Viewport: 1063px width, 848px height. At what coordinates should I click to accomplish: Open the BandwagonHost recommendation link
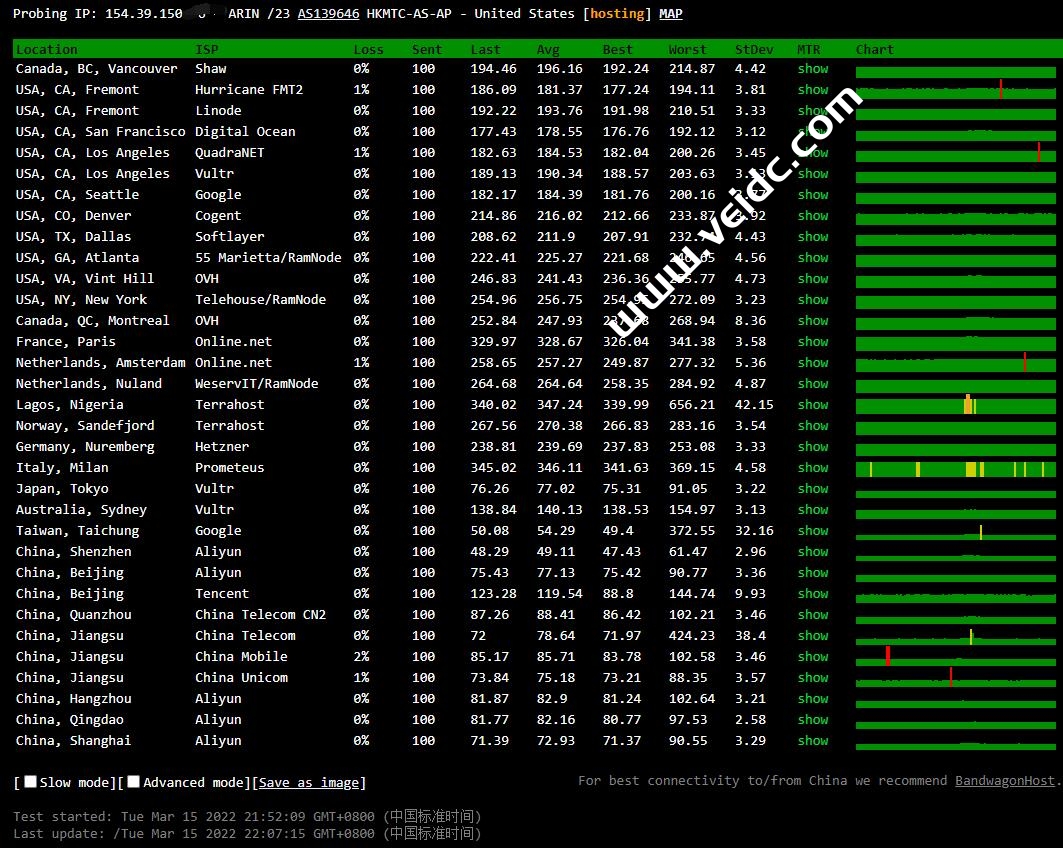[1005, 780]
